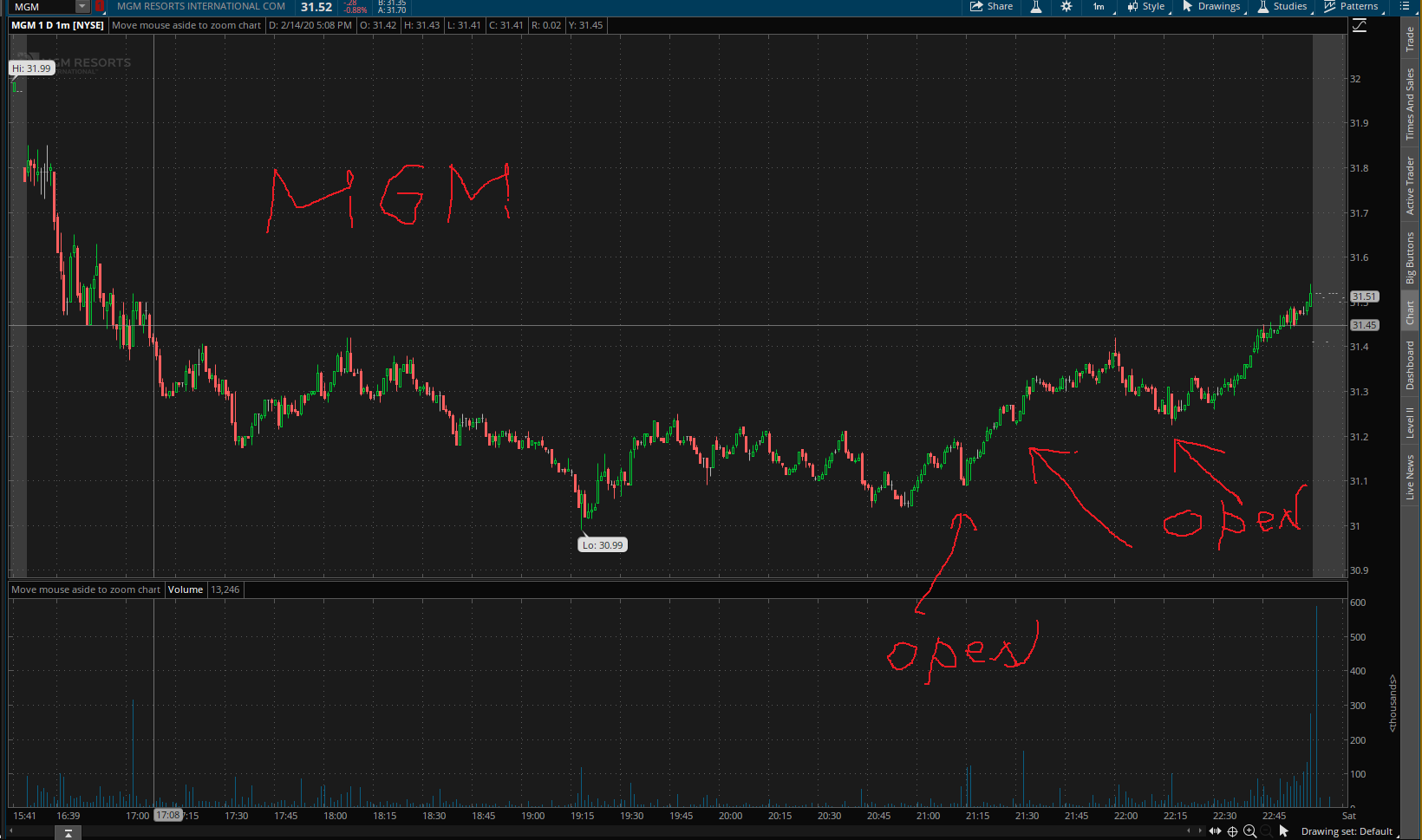Click the crosshair pan icon
This screenshot has width=1422, height=840.
1232,831
